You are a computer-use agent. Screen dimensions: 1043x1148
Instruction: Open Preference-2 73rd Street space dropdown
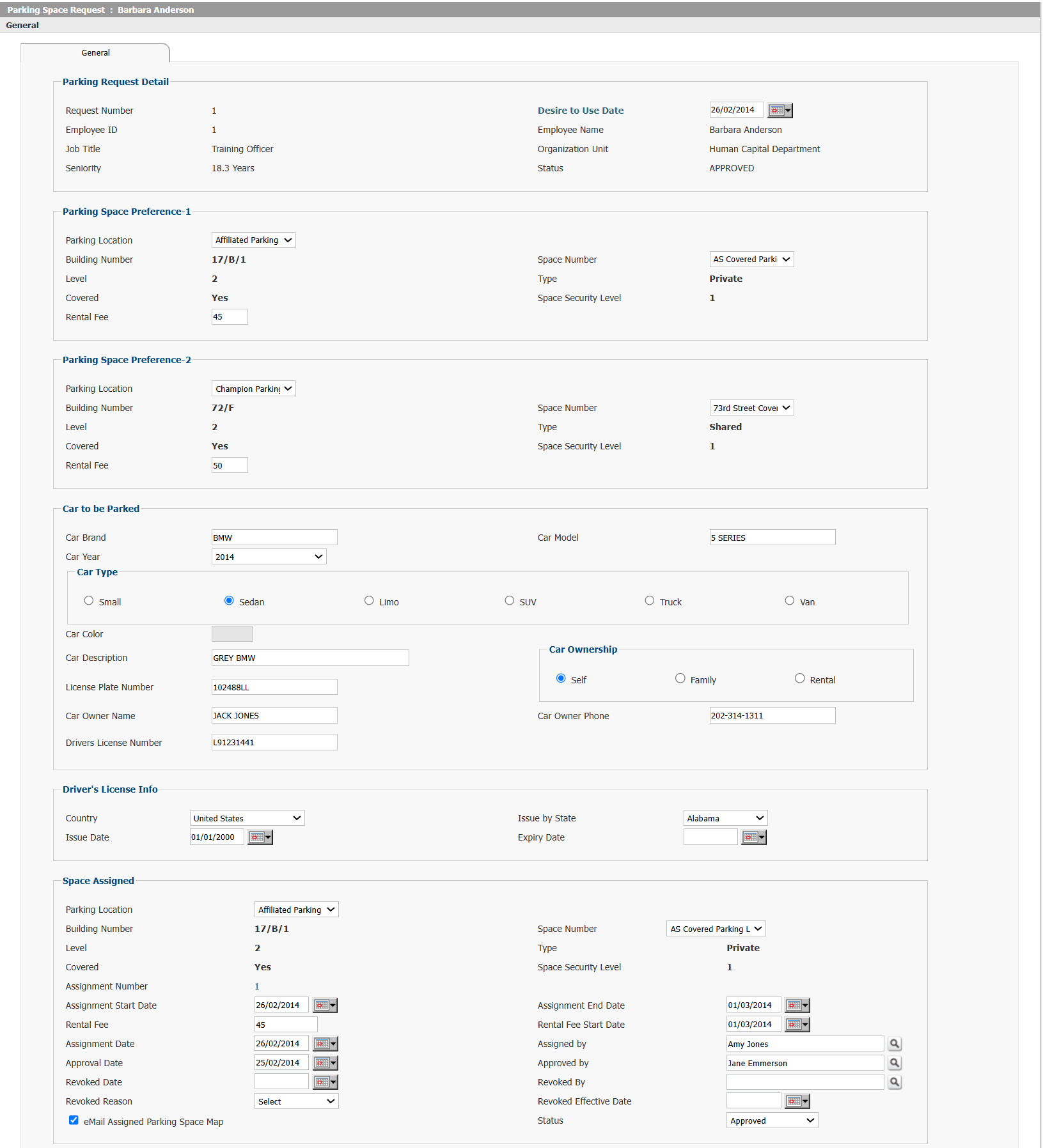click(x=752, y=408)
